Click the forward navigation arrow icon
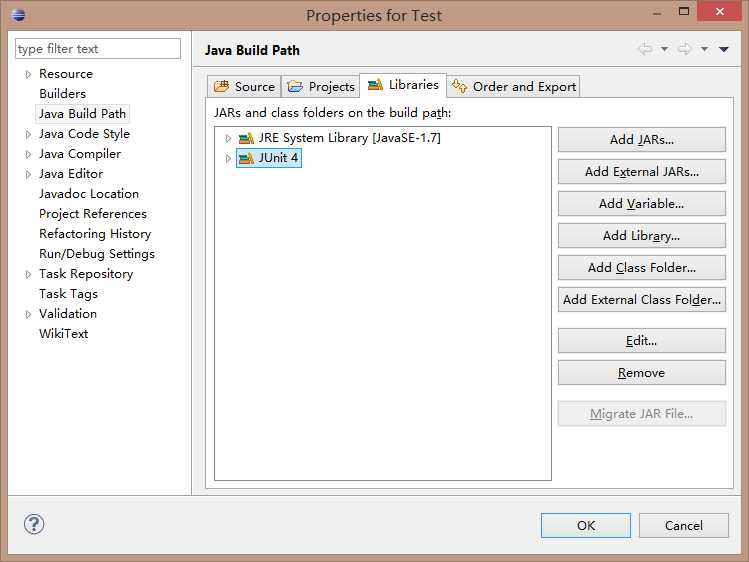The width and height of the screenshot is (749, 562). [x=685, y=49]
